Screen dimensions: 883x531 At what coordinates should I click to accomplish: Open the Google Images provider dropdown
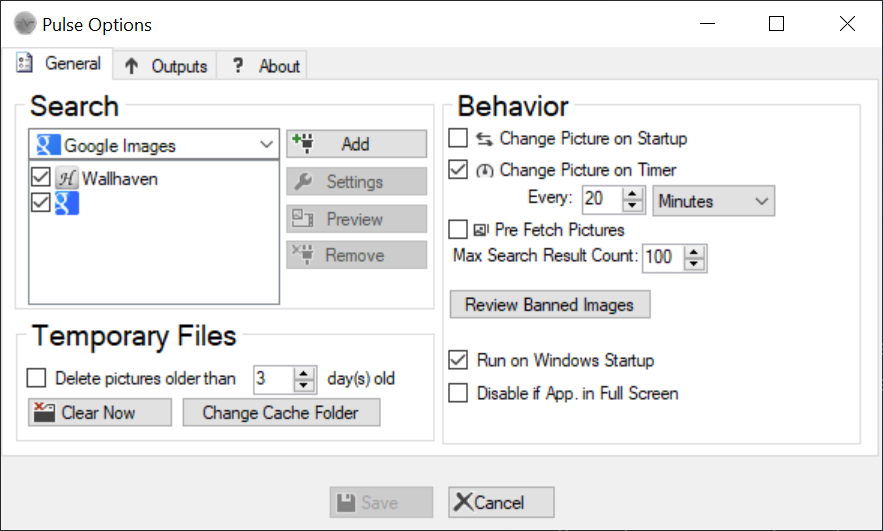point(154,145)
